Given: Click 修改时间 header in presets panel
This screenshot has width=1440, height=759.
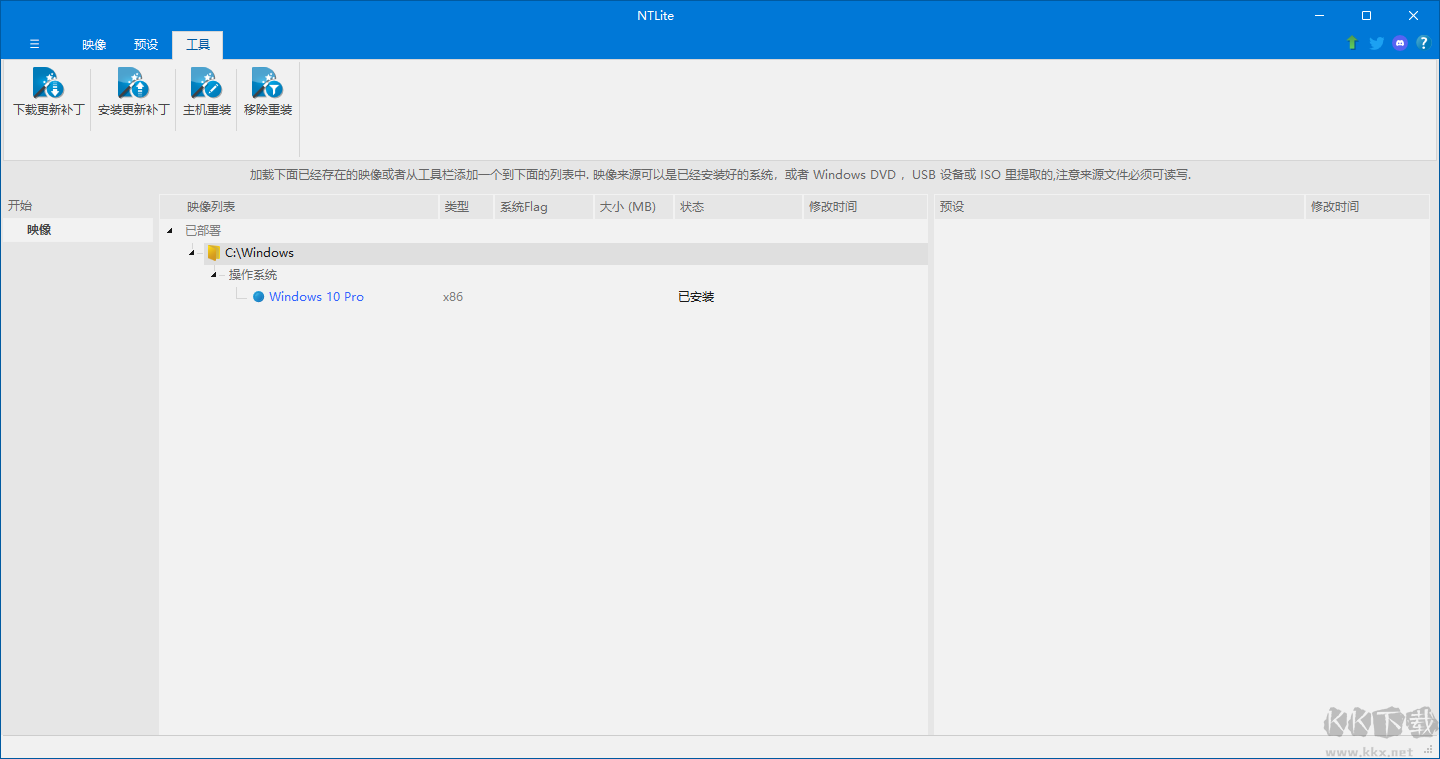Looking at the screenshot, I should pyautogui.click(x=1368, y=207).
